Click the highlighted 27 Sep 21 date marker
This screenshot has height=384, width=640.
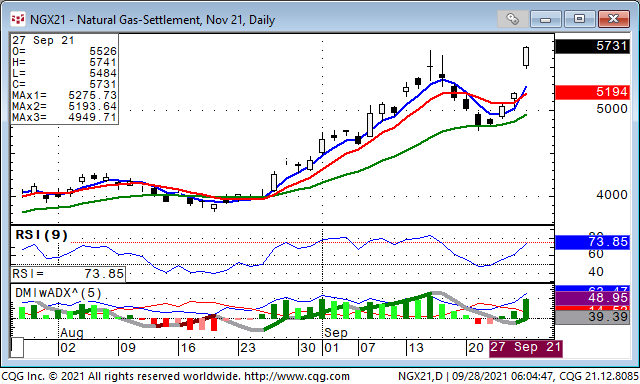pyautogui.click(x=526, y=348)
